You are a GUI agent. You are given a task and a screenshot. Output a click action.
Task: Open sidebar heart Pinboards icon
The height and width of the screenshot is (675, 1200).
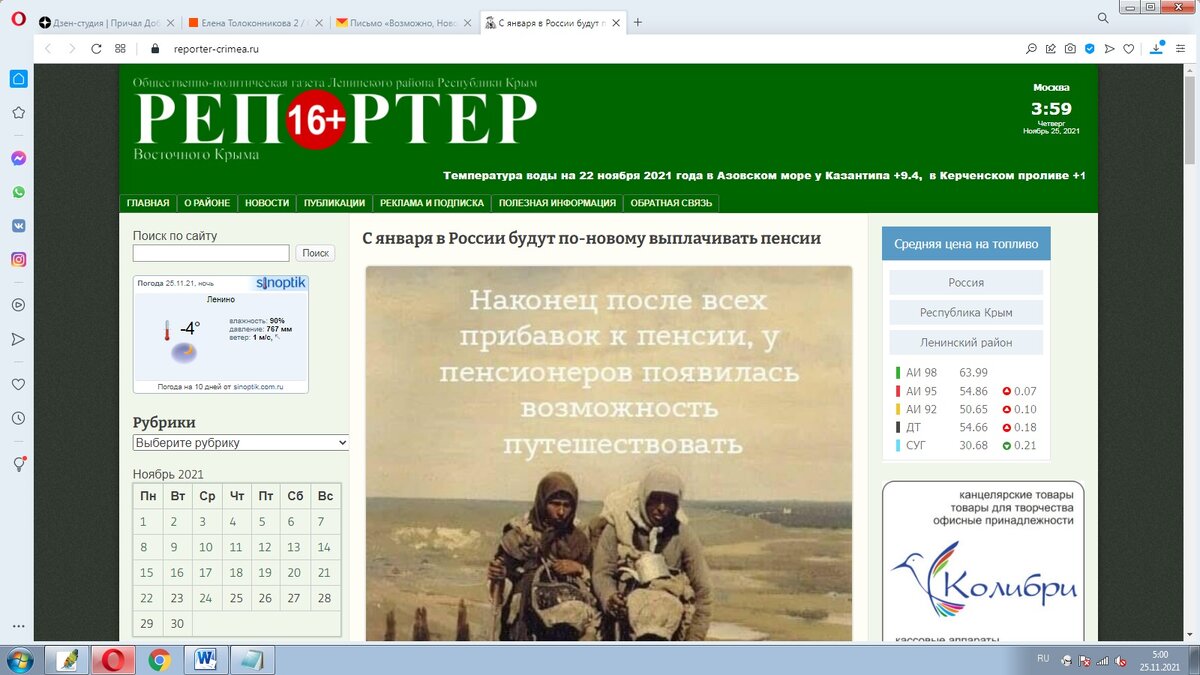tap(18, 384)
